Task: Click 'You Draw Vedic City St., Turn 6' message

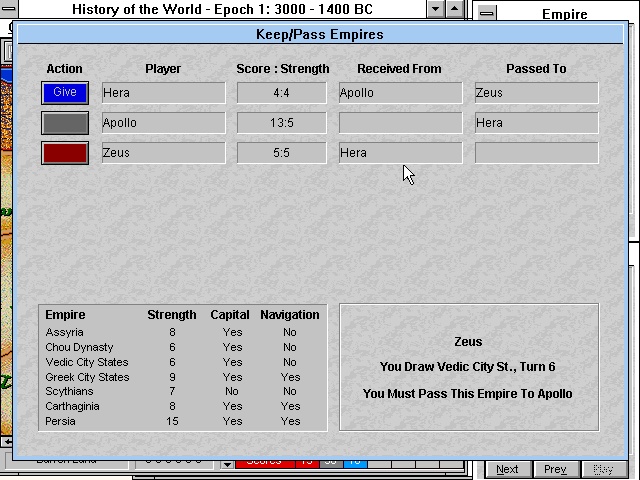Action: tap(468, 367)
